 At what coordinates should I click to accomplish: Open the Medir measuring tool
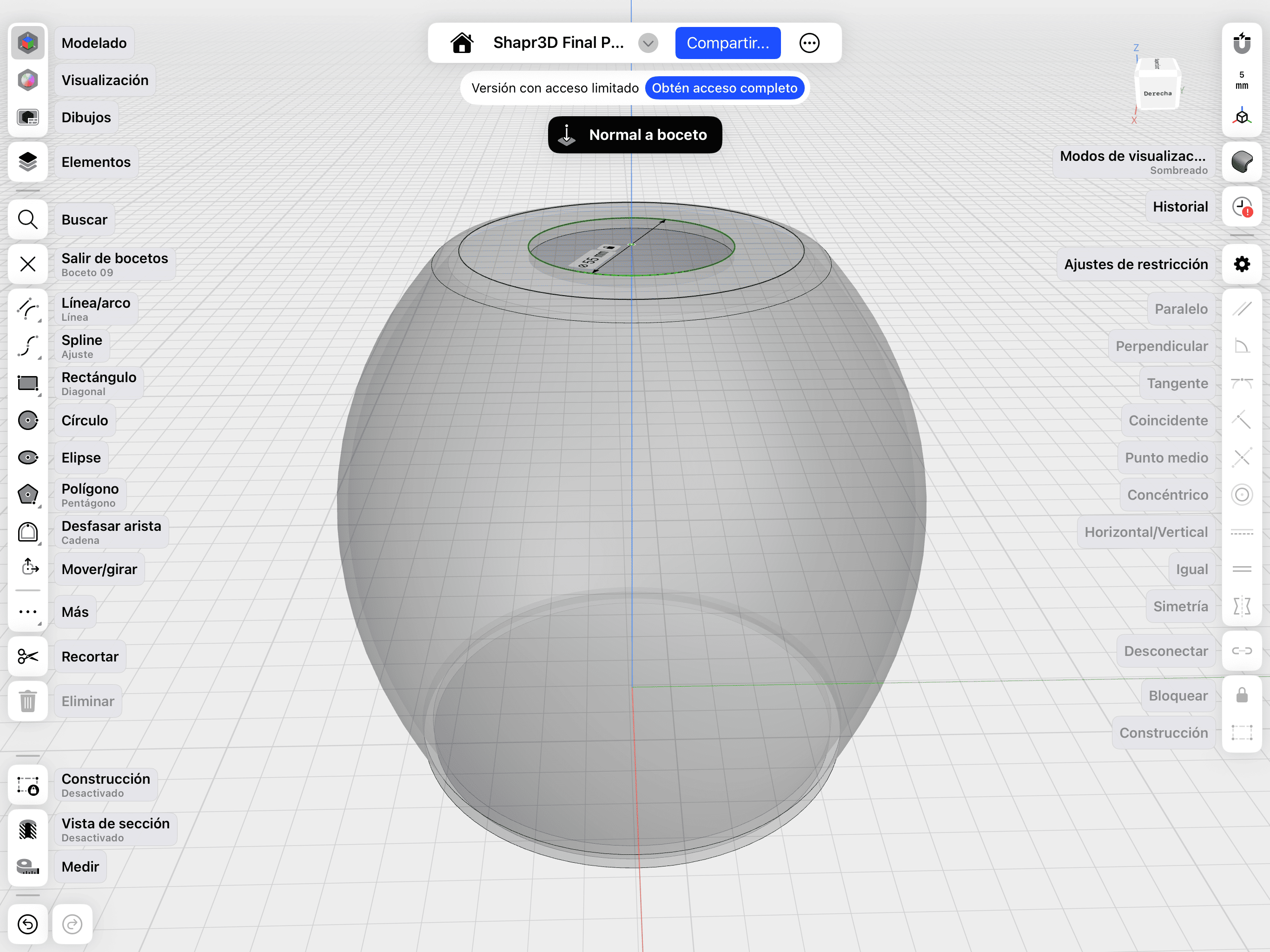click(x=27, y=866)
